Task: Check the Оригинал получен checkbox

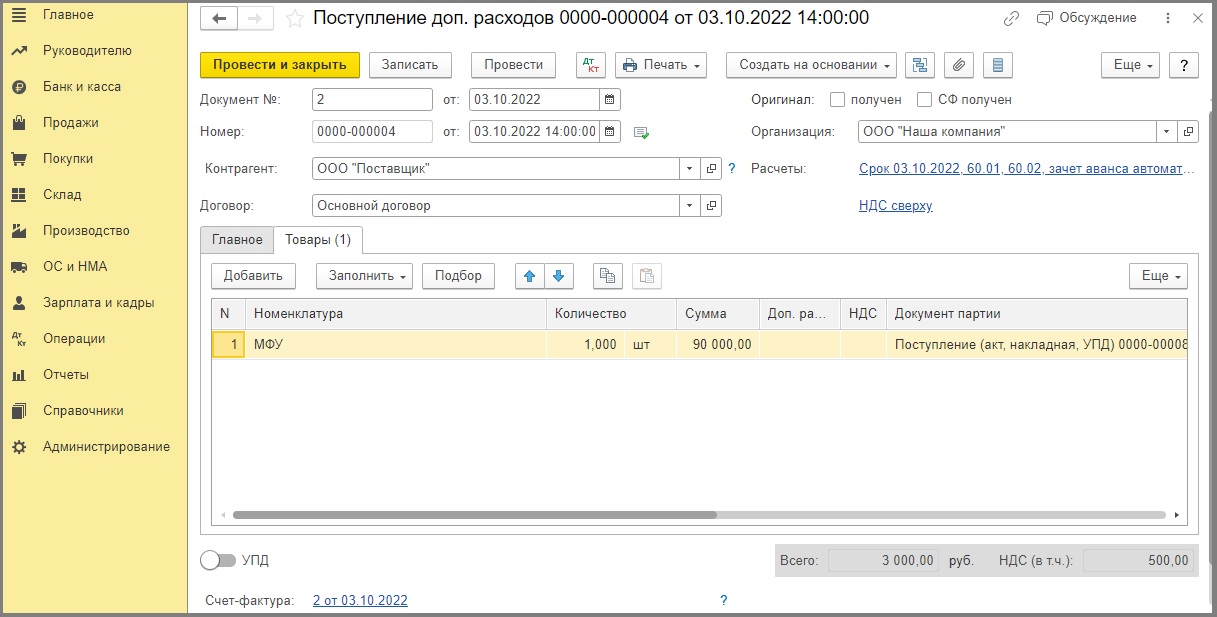Action: coord(836,100)
